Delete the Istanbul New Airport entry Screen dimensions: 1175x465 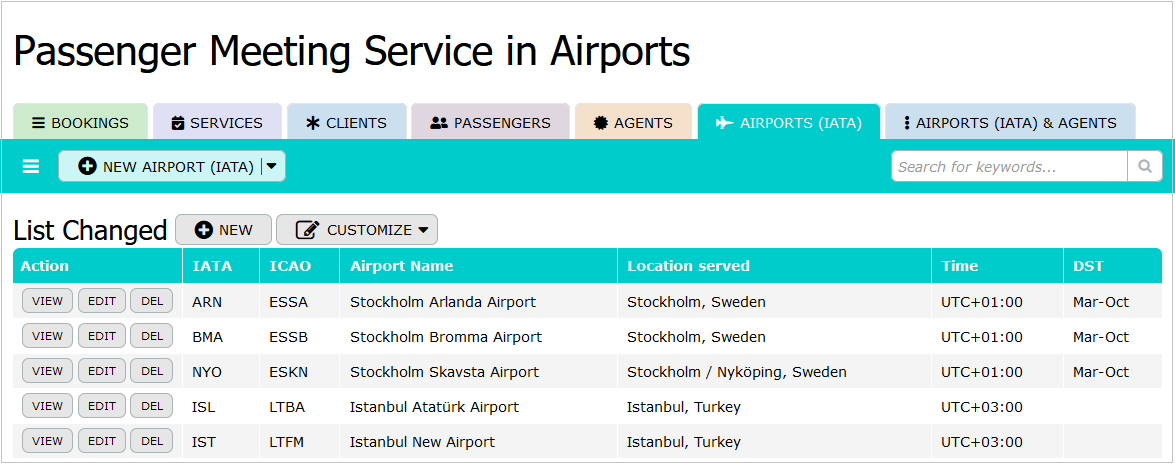coord(152,441)
